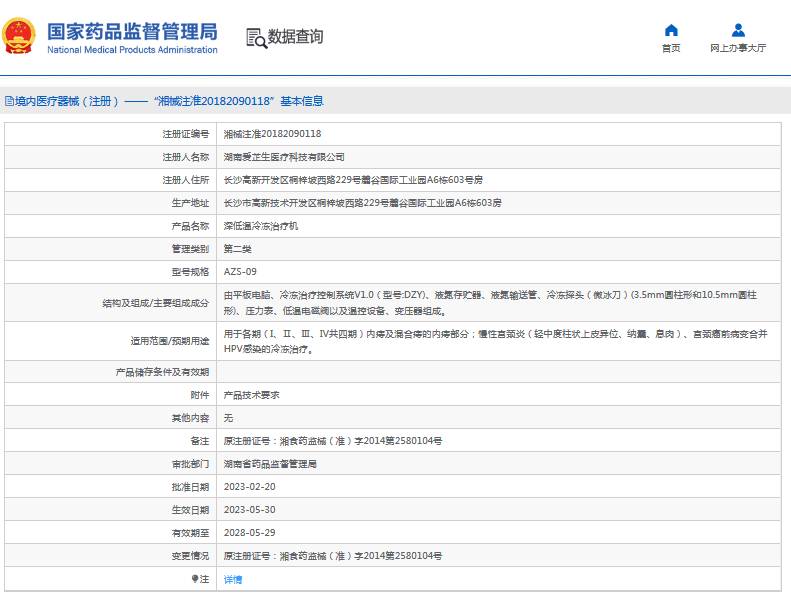Click the 结构及组成/主要组成成分 label
The height and width of the screenshot is (600, 791).
point(155,303)
